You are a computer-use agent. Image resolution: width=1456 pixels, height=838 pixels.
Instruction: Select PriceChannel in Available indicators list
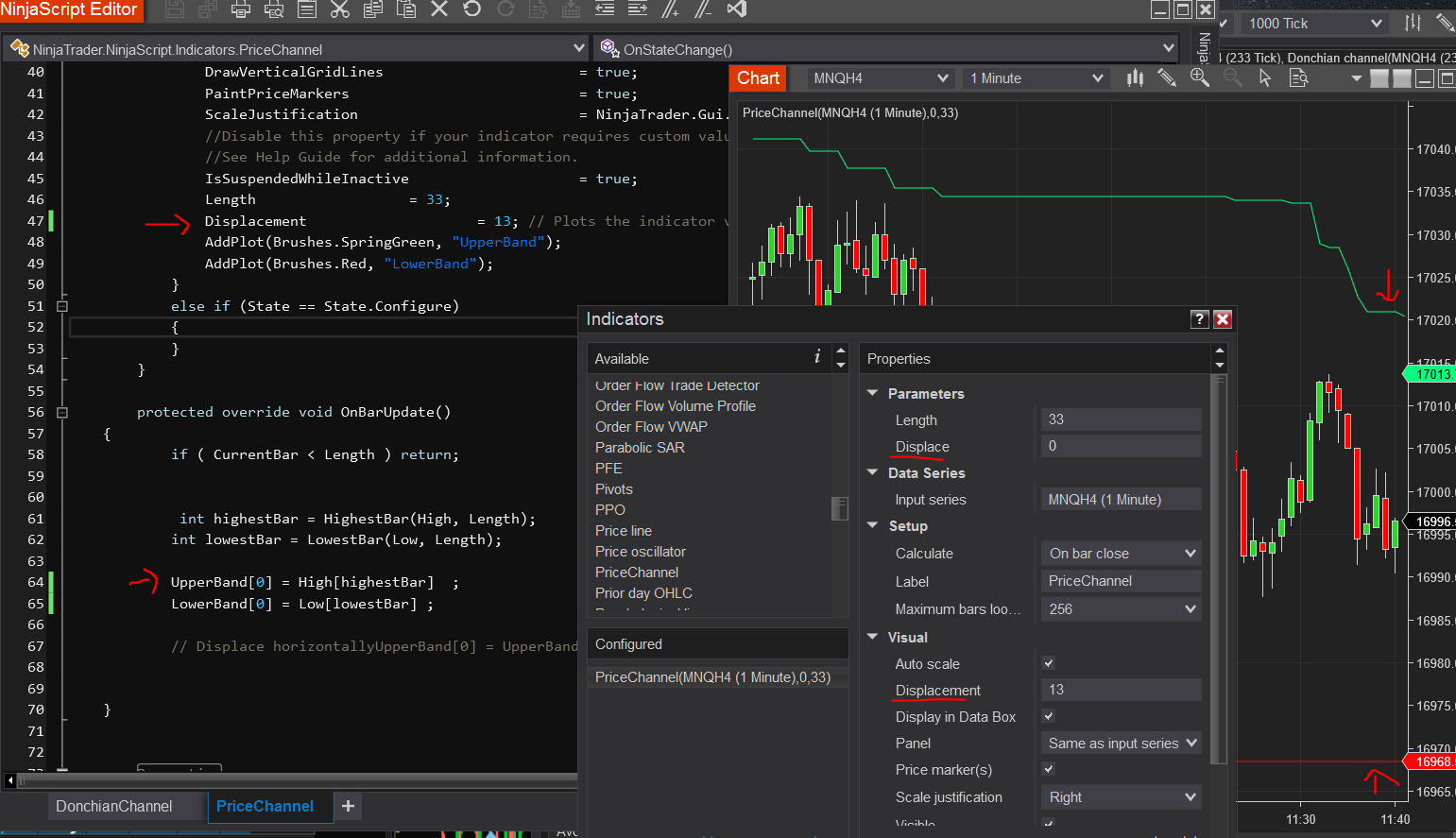click(x=637, y=573)
